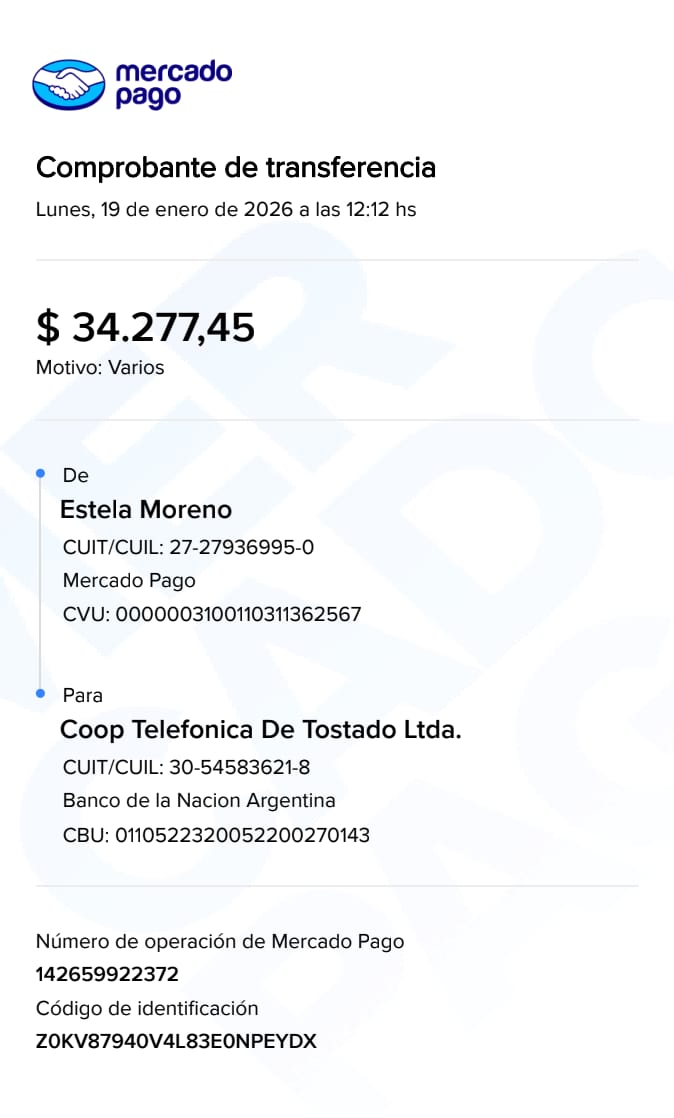674x1118 pixels.
Task: Click the "mercado pago" wordmark text
Action: pos(173,84)
